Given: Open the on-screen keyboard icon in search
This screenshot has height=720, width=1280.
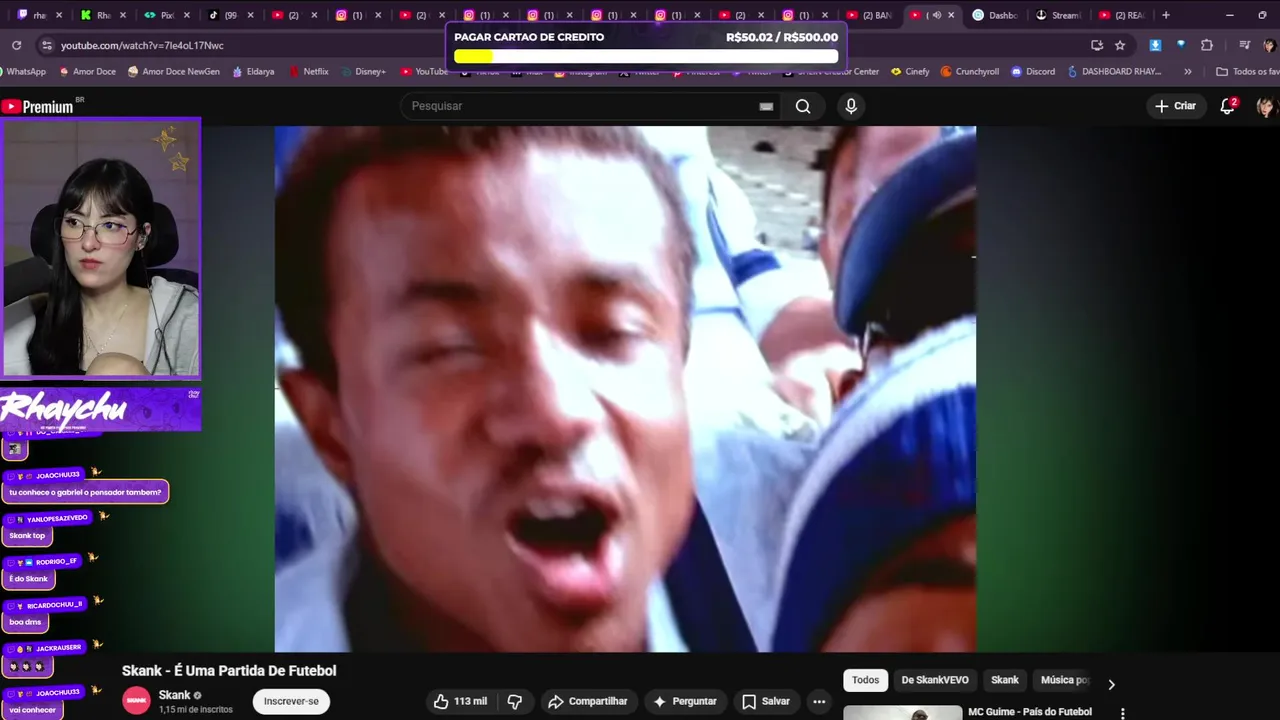Looking at the screenshot, I should point(766,106).
